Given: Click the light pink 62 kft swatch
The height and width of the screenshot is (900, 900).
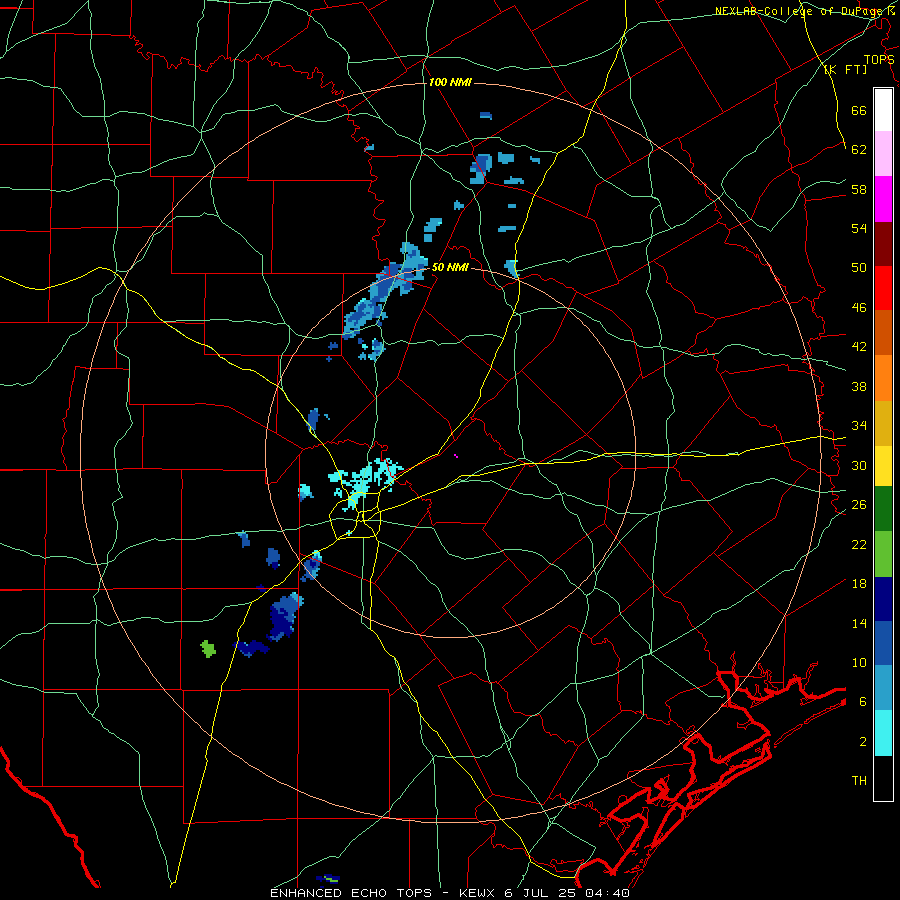Looking at the screenshot, I should [883, 154].
